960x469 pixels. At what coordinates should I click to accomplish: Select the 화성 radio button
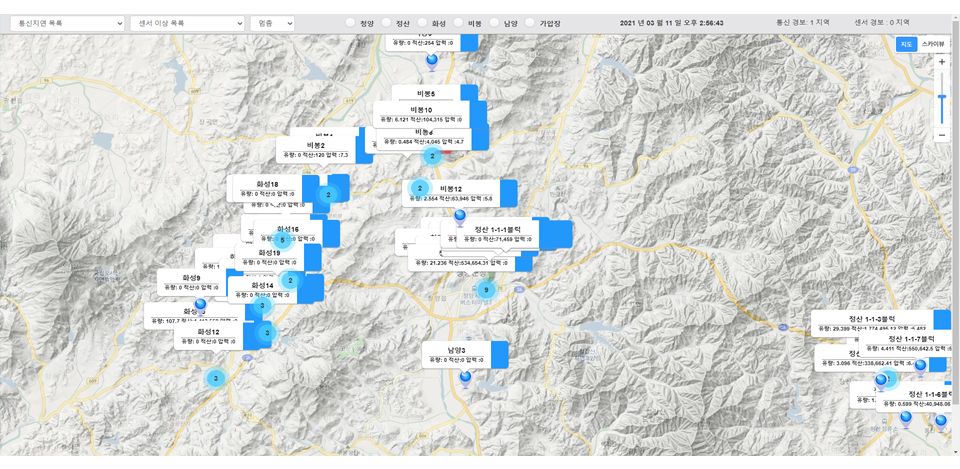(x=423, y=22)
